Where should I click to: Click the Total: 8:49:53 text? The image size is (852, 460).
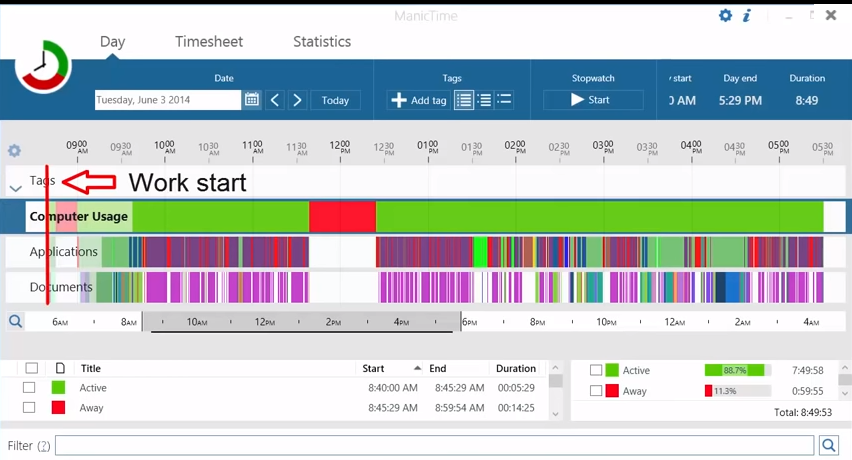tap(803, 412)
